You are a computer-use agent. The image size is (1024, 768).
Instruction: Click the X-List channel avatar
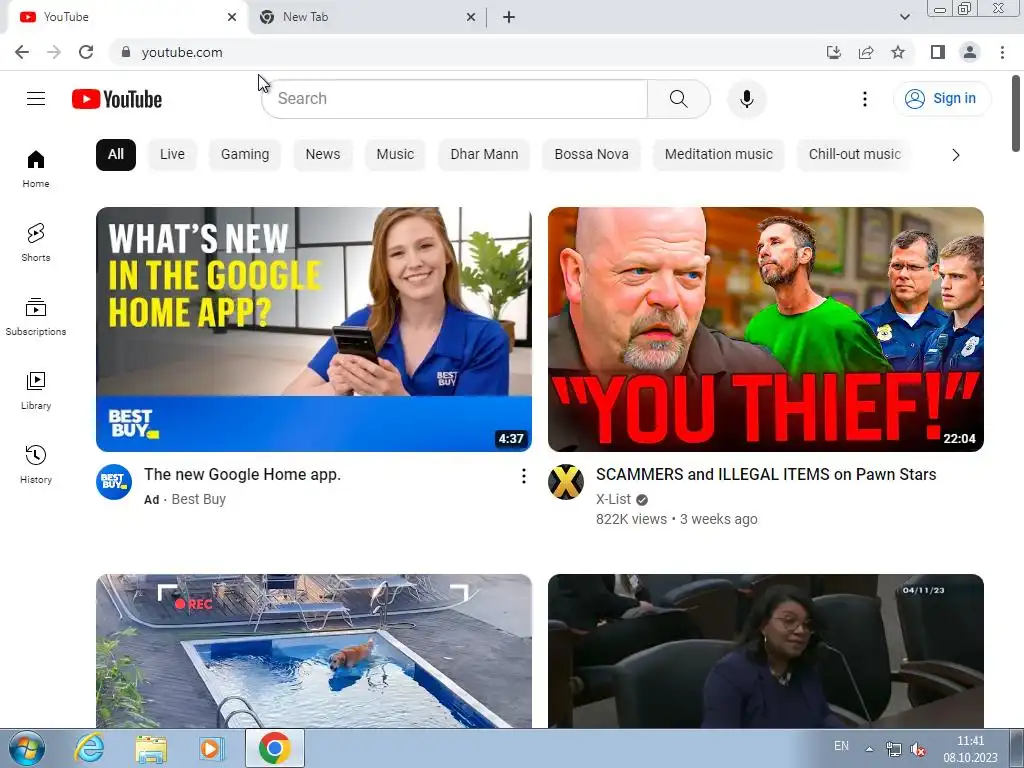(x=566, y=482)
